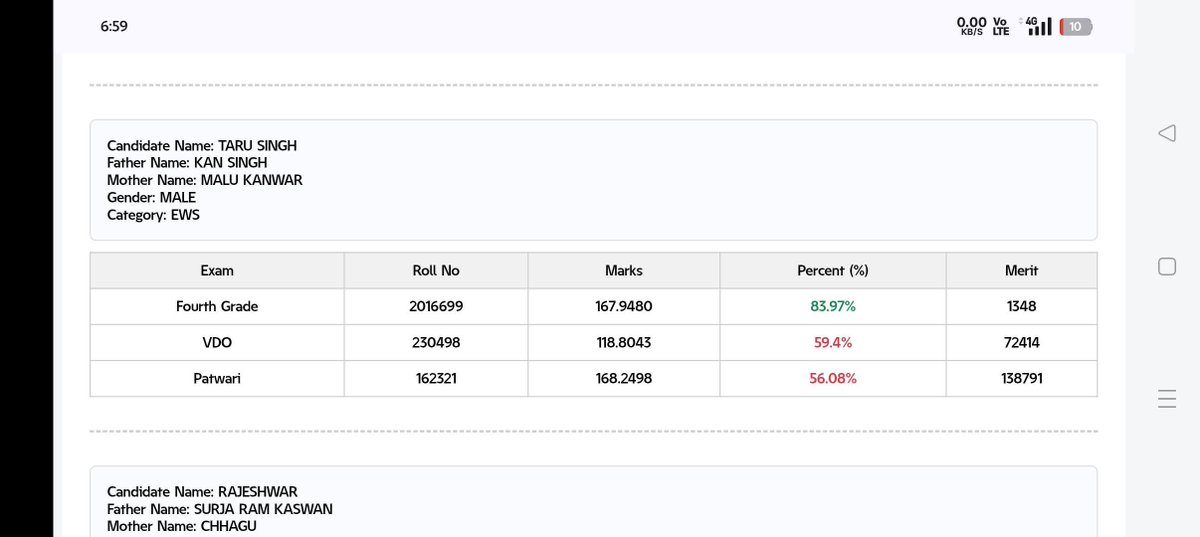Tap the Android back triangle icon
This screenshot has width=1200, height=537.
(1166, 133)
